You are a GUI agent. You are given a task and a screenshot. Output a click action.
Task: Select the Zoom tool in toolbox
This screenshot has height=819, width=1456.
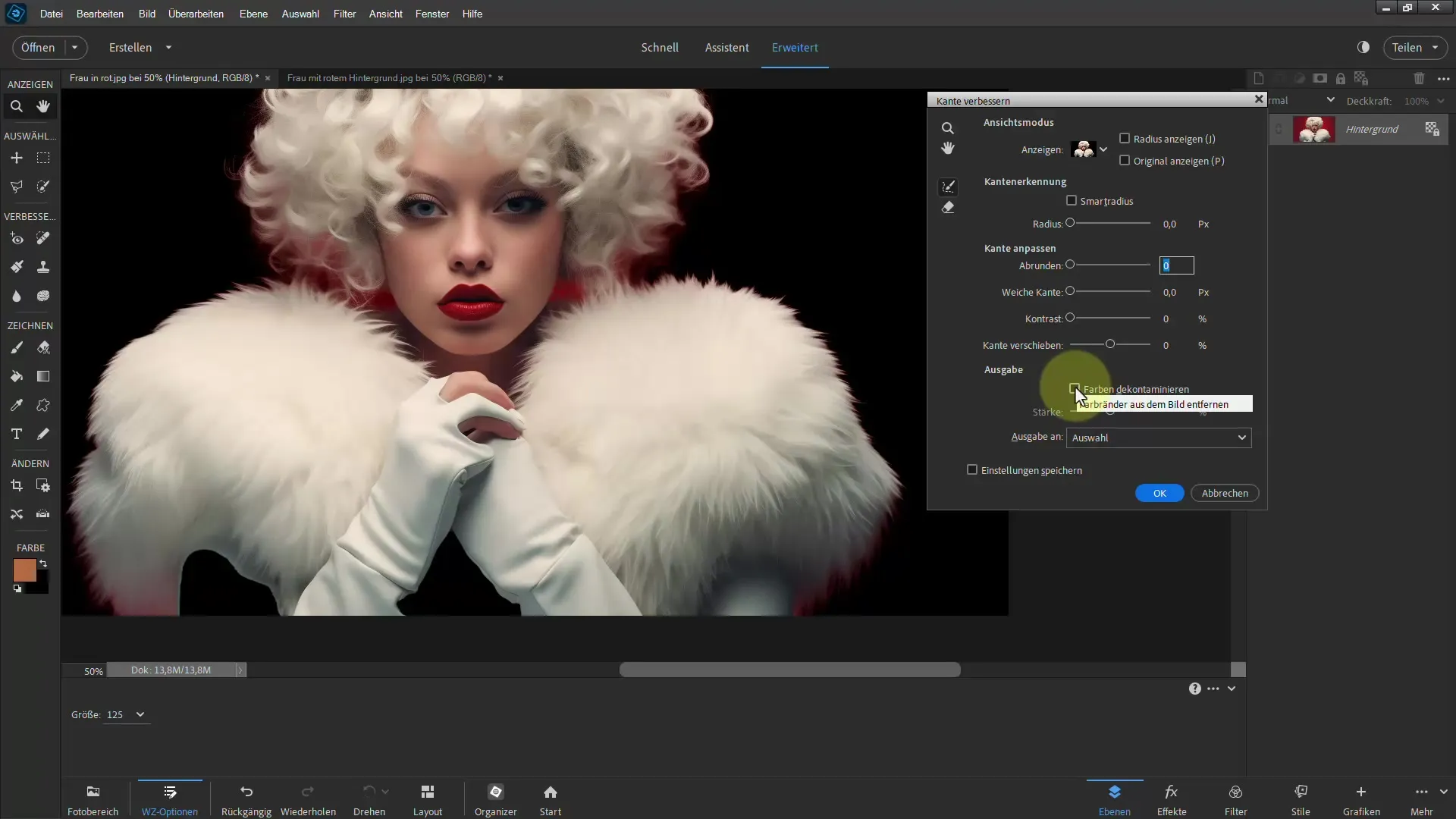tap(17, 107)
